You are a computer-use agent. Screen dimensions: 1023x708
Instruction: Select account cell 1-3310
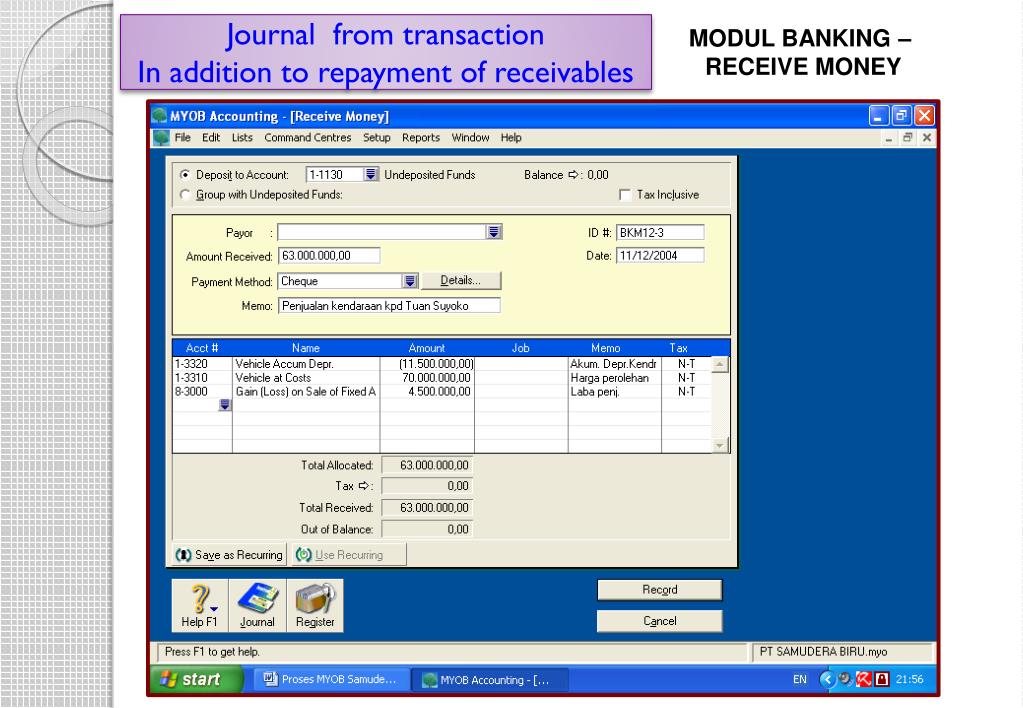click(x=202, y=378)
